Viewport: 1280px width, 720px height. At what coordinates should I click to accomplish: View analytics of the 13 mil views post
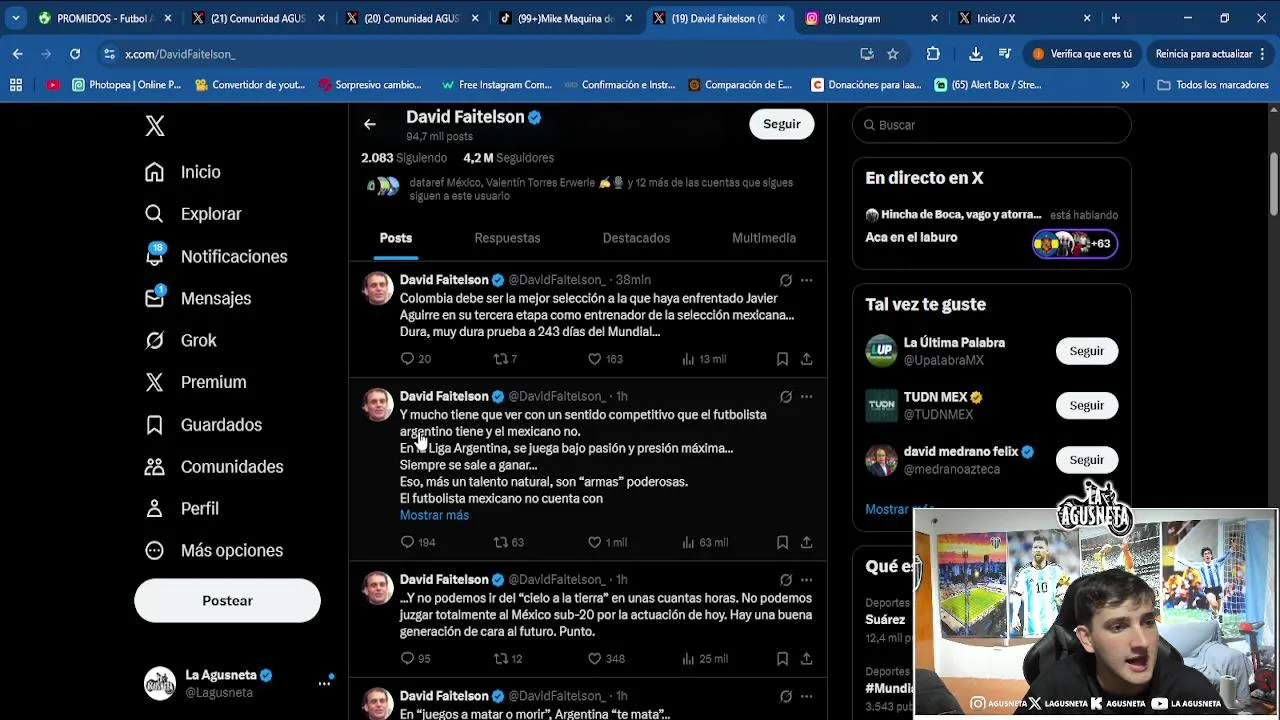tap(704, 359)
